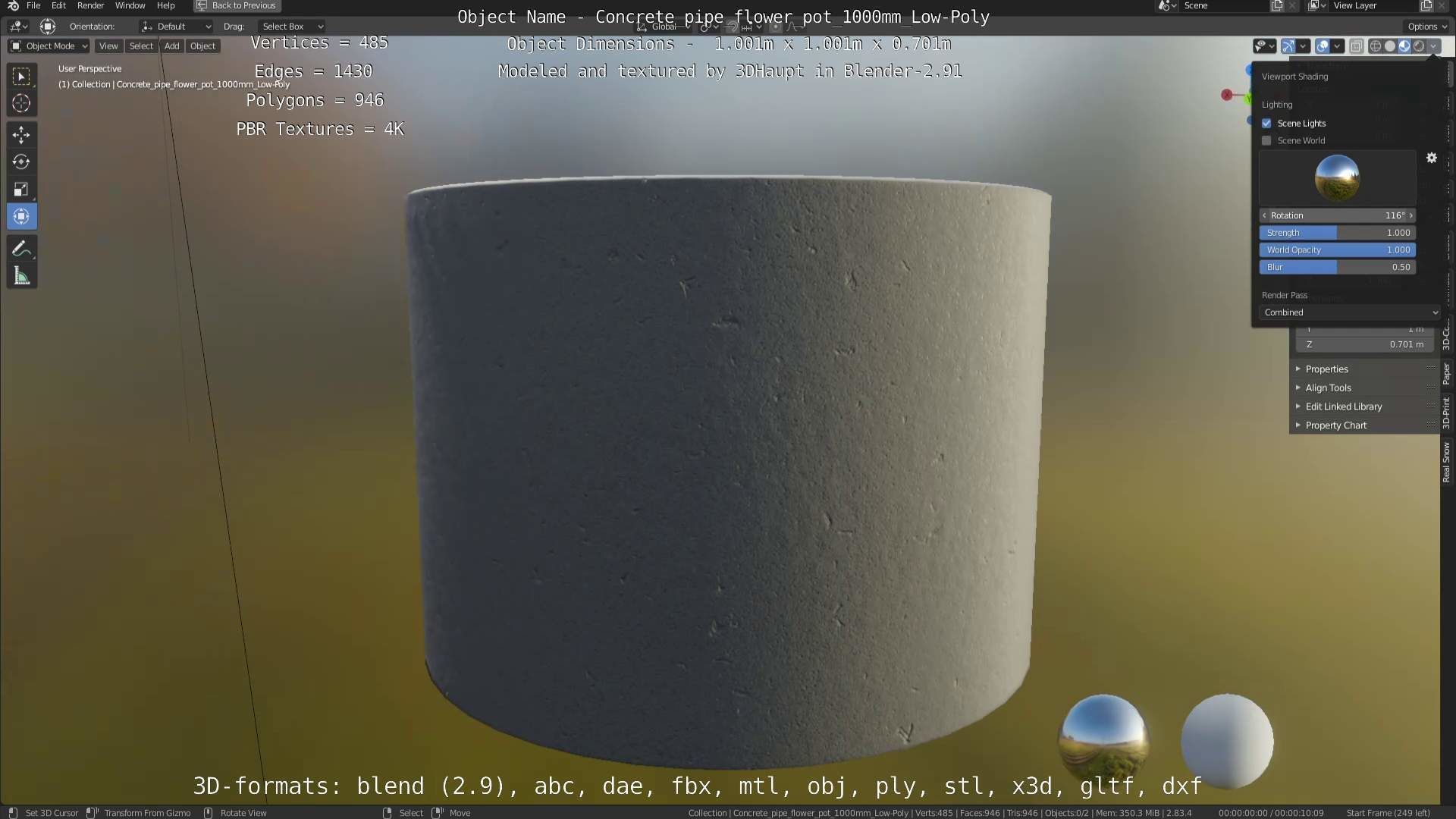The height and width of the screenshot is (819, 1456).
Task: Click the active tool icon in header
Action: (x=48, y=27)
